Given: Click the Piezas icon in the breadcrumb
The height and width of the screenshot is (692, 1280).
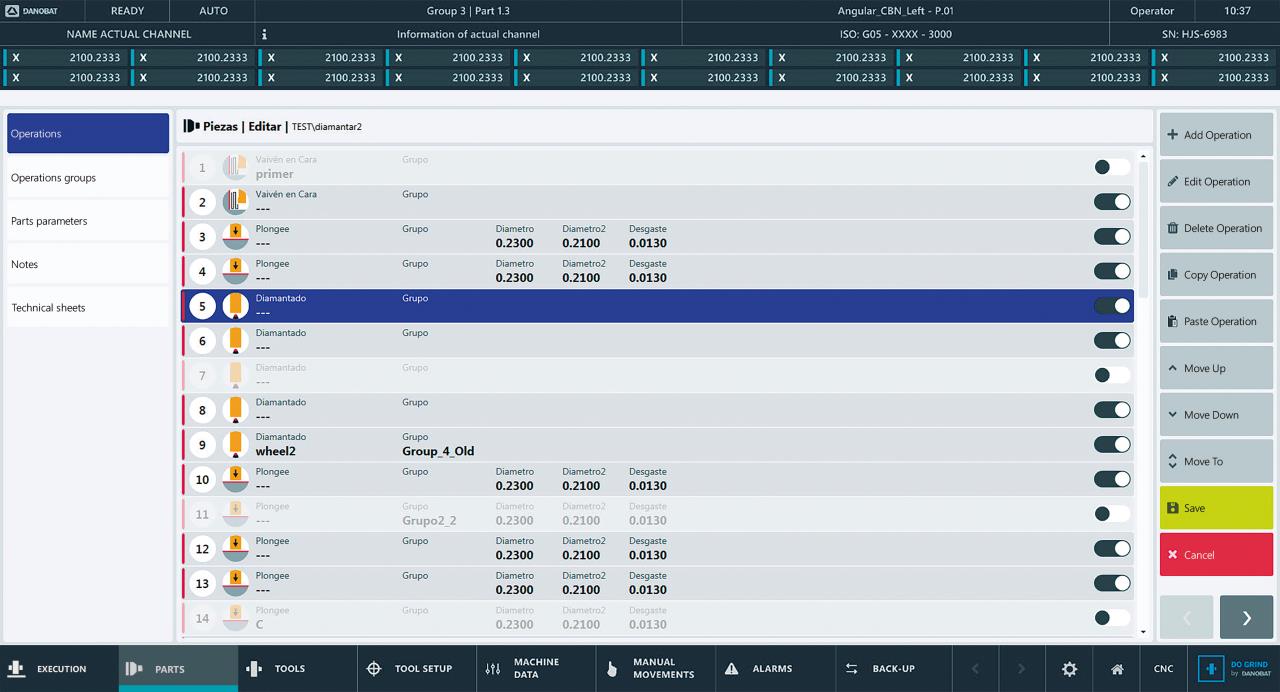Looking at the screenshot, I should pyautogui.click(x=191, y=127).
